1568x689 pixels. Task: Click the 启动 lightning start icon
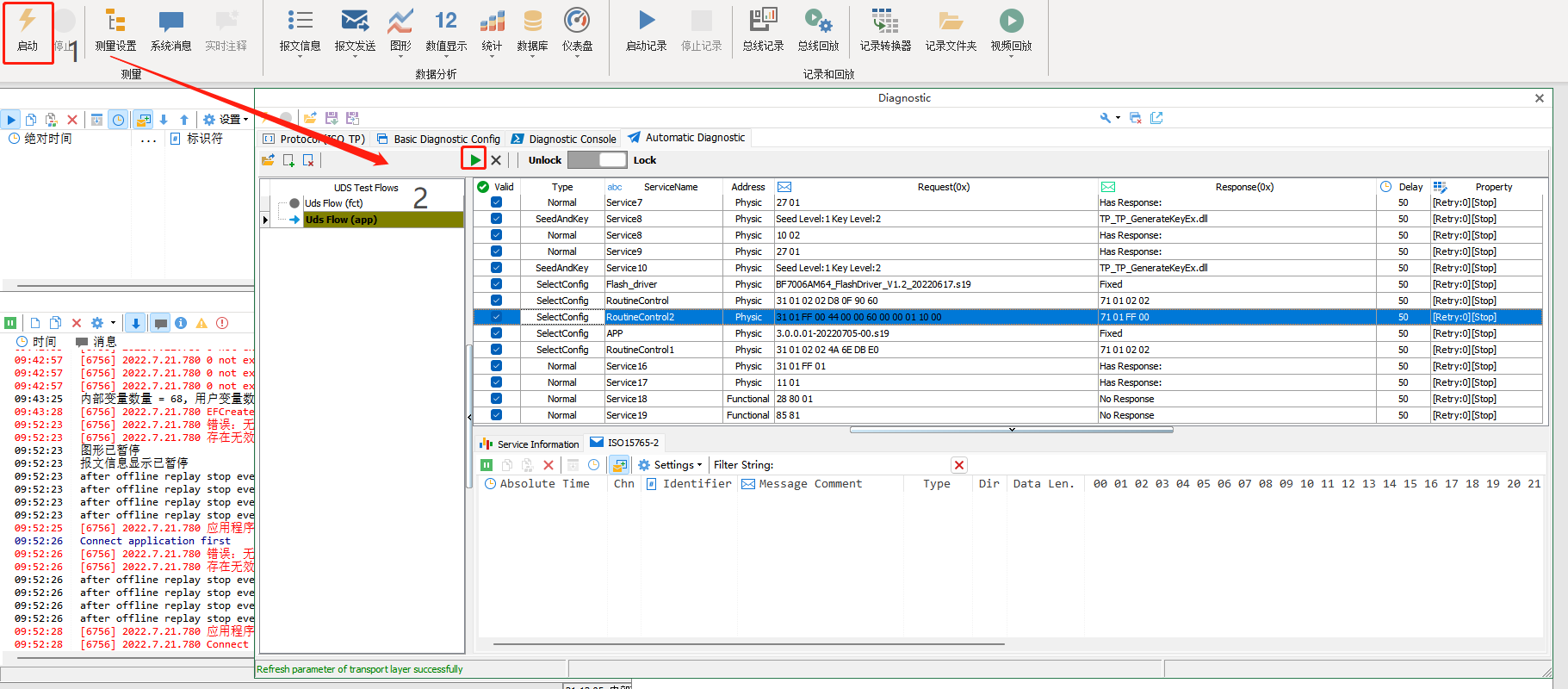28,21
